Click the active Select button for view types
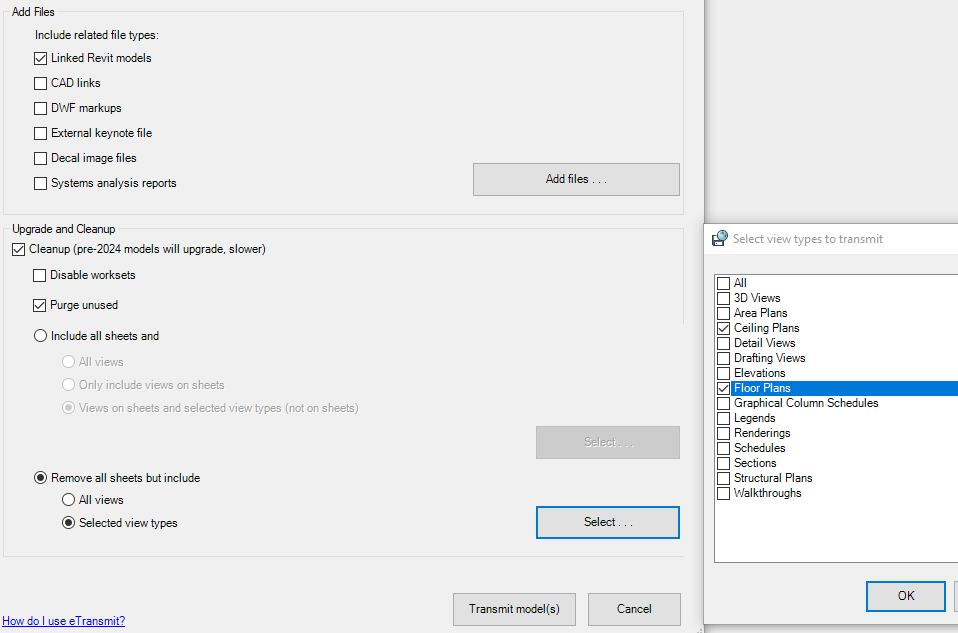This screenshot has height=633, width=958. point(608,522)
